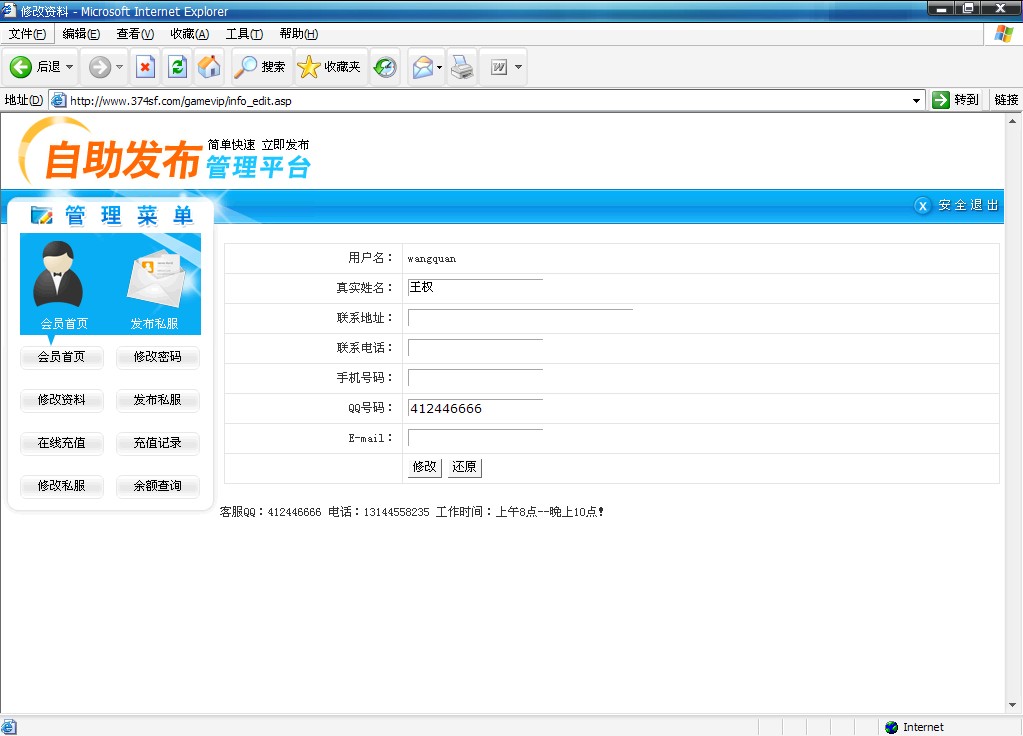Click the Print toolbar icon
Image resolution: width=1023 pixels, height=736 pixels.
pyautogui.click(x=461, y=67)
